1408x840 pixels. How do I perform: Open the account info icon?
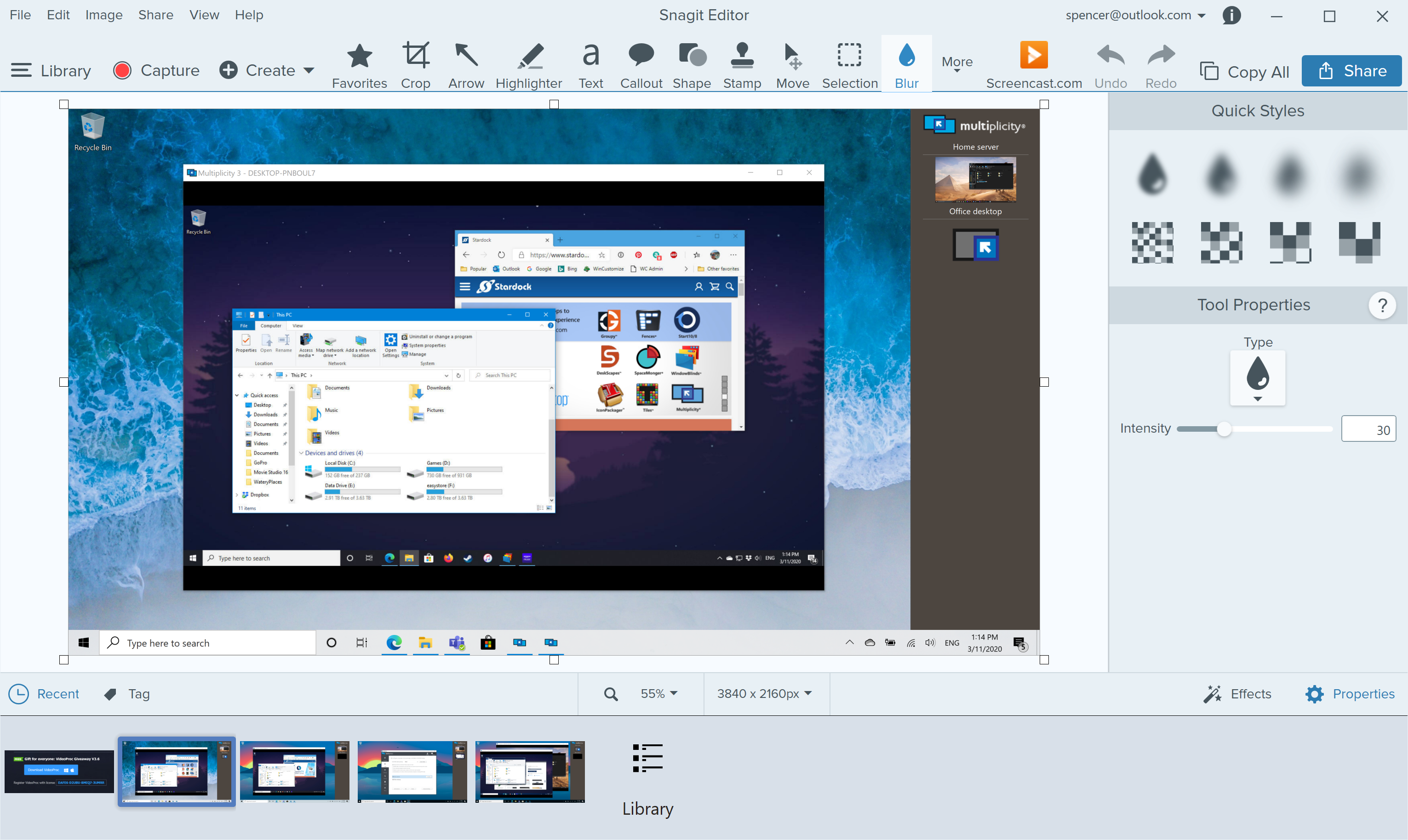(1231, 15)
